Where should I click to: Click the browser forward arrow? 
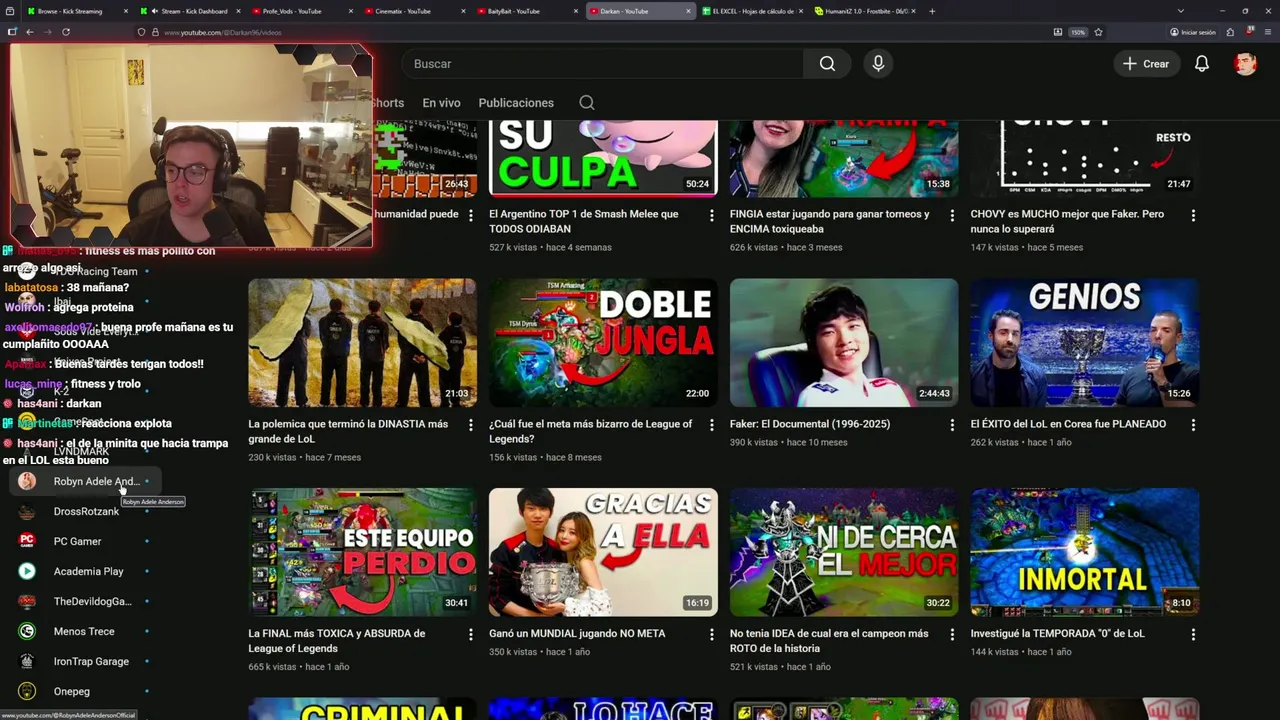(47, 32)
